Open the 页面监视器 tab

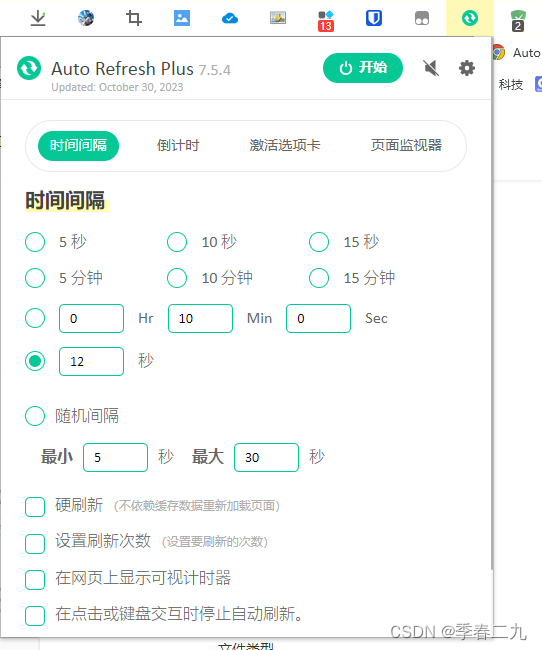pos(406,146)
